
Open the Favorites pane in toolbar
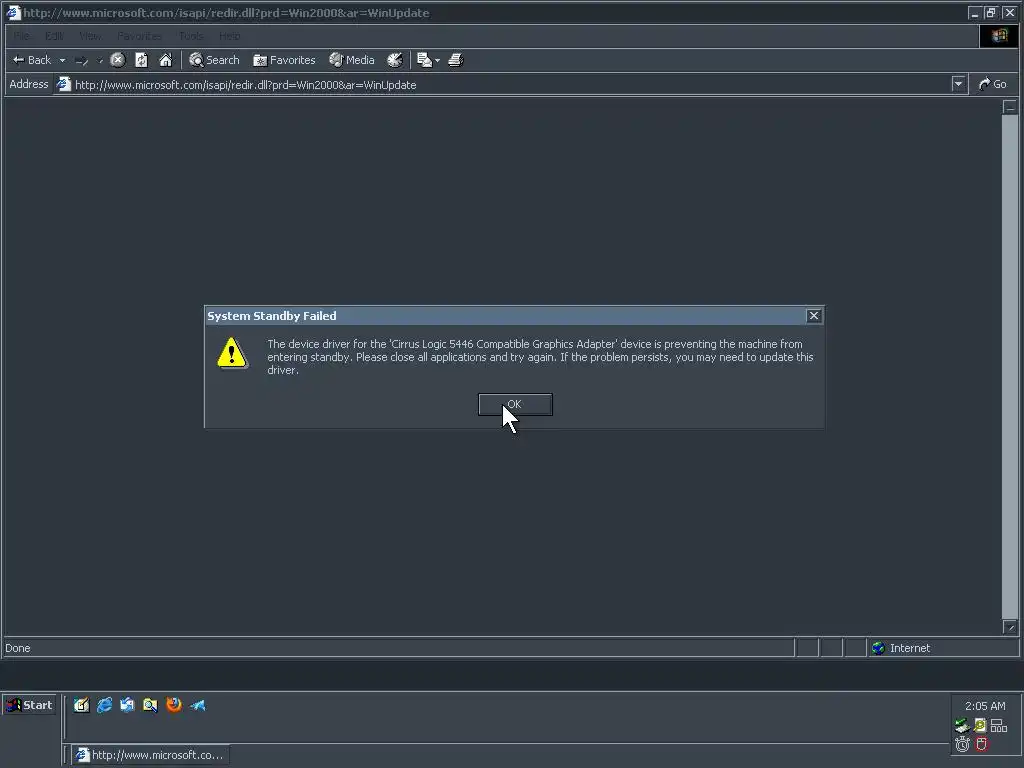pos(284,60)
